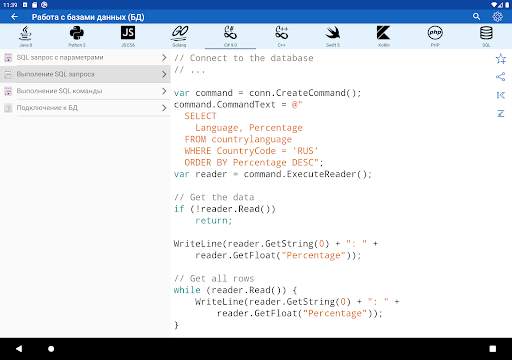Click the 'while (reader.Read()) {' line
This screenshot has width=512, height=360.
(235, 290)
